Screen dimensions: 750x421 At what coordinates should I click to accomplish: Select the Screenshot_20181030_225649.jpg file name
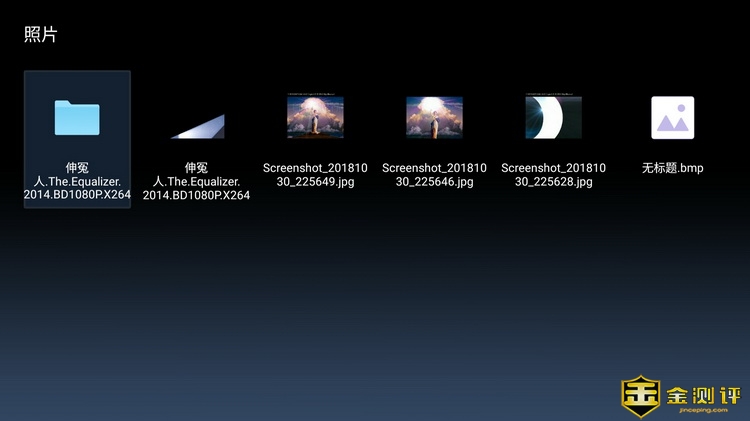tap(315, 174)
